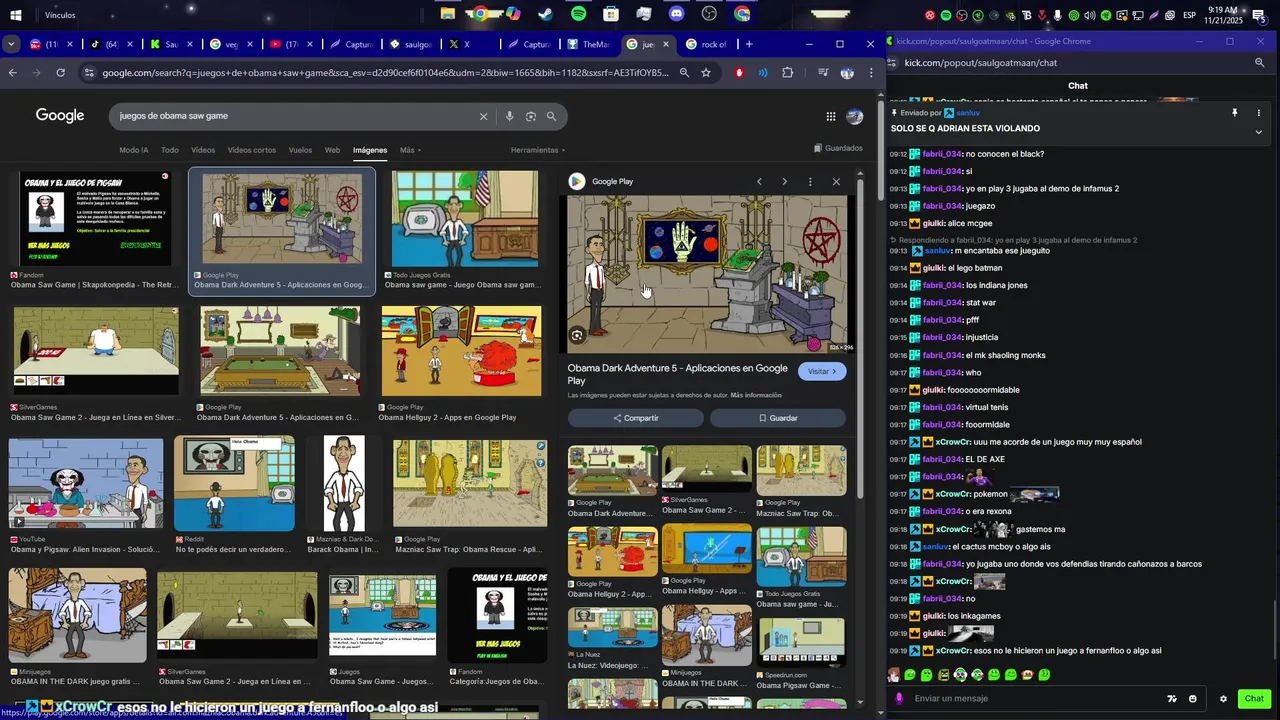Open Windows Start menu
1280x720 pixels.
click(16, 15)
